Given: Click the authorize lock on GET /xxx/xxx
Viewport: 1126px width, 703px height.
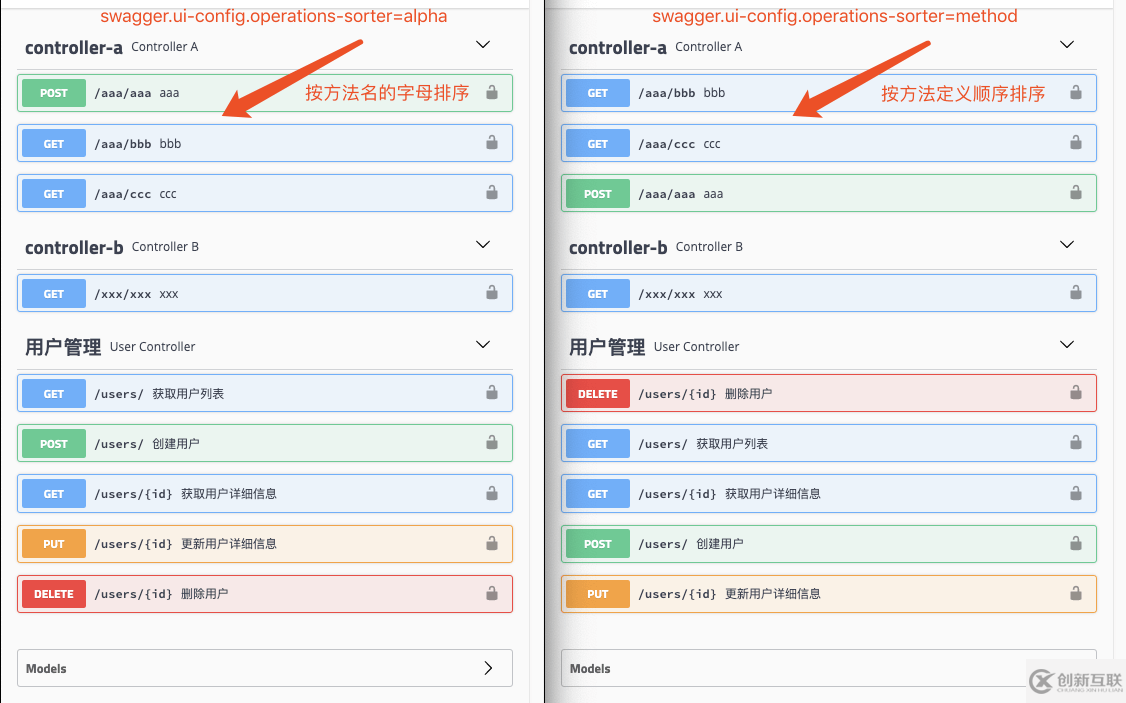Looking at the screenshot, I should click(x=491, y=292).
